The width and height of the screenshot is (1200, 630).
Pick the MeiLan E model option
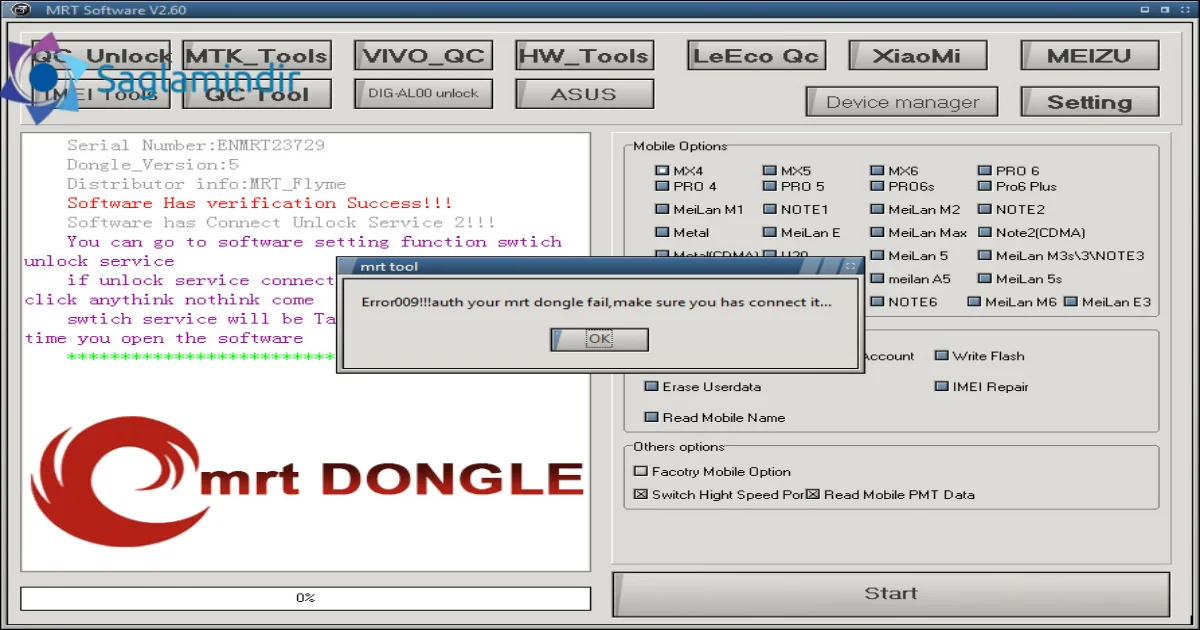[802, 232]
